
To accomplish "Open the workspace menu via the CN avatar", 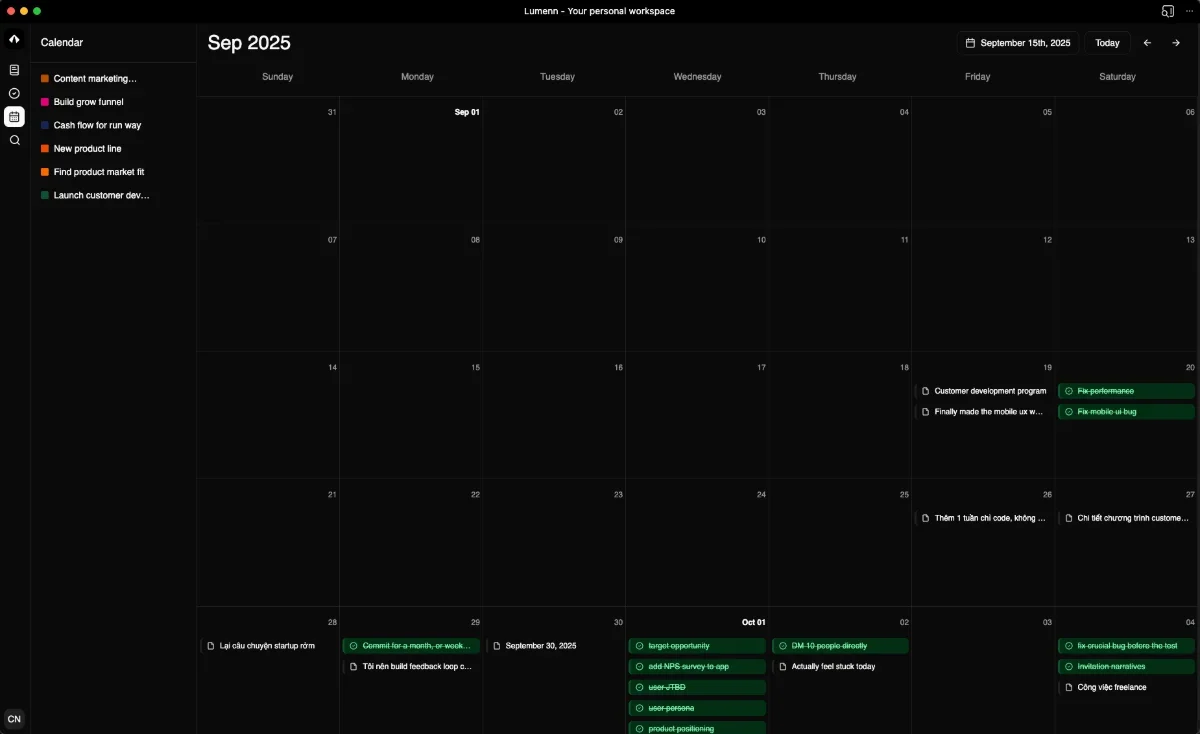I will pos(14,719).
